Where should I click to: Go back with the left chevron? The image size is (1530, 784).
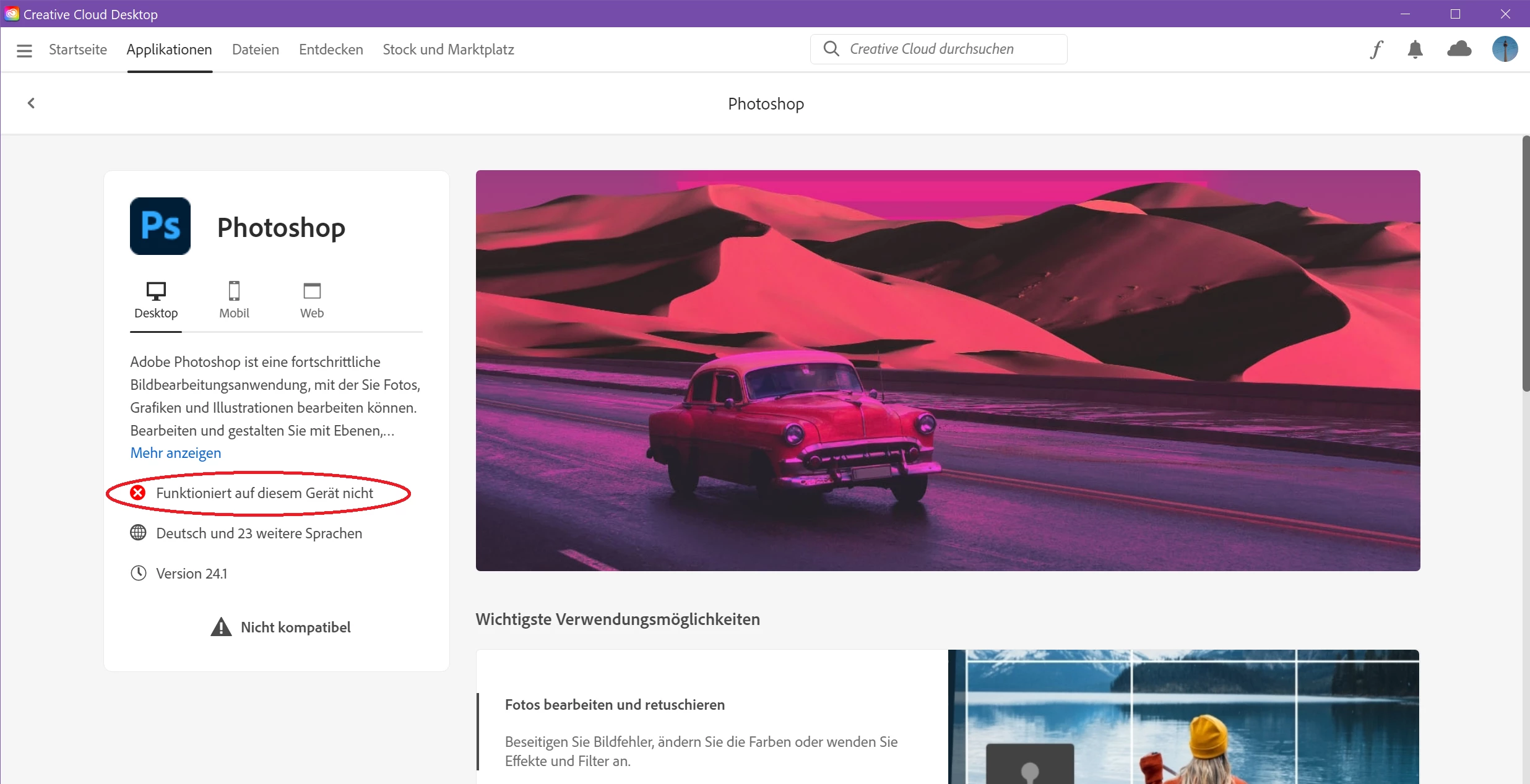coord(31,103)
